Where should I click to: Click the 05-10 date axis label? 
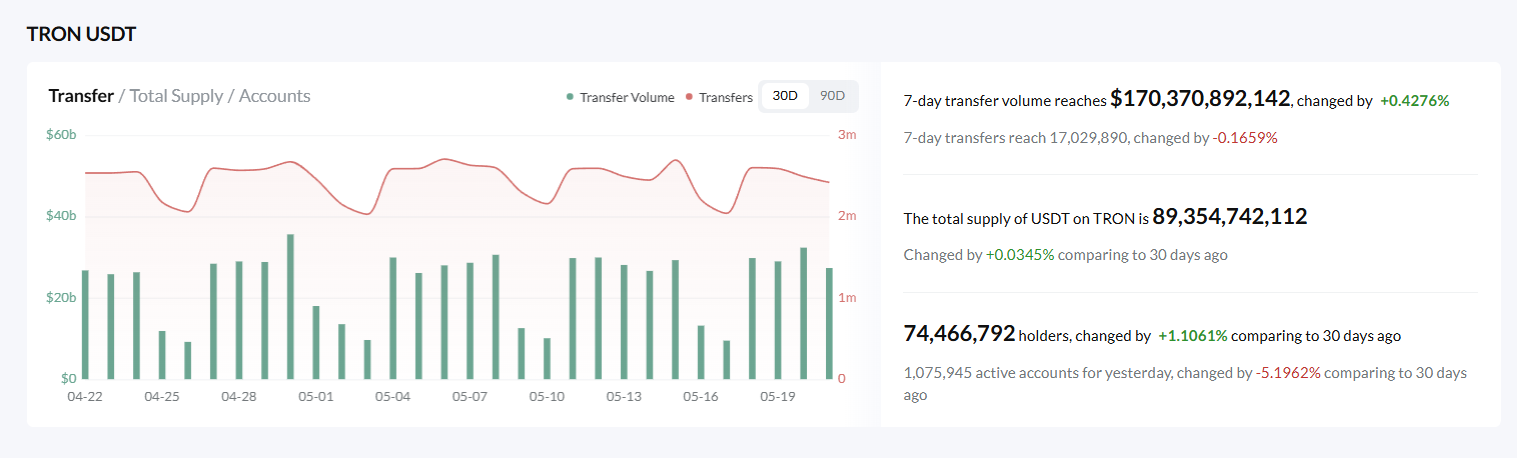[547, 396]
